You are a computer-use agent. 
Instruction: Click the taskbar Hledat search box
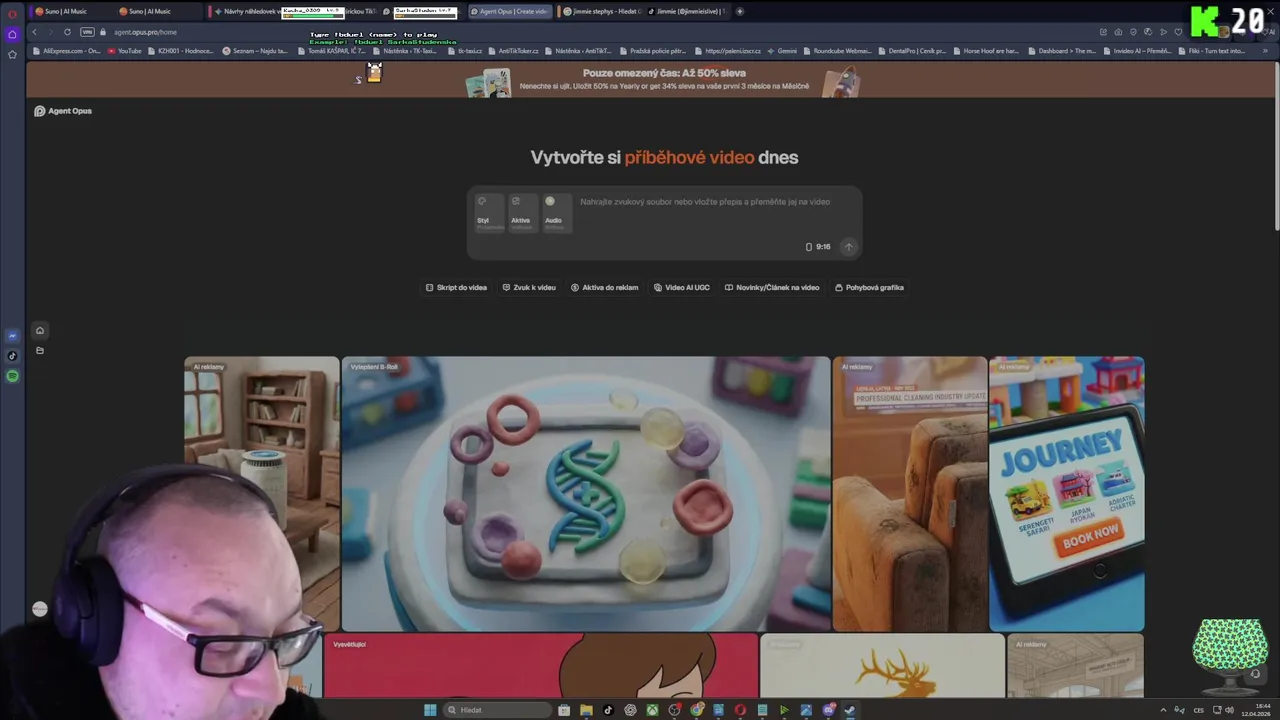coord(499,710)
